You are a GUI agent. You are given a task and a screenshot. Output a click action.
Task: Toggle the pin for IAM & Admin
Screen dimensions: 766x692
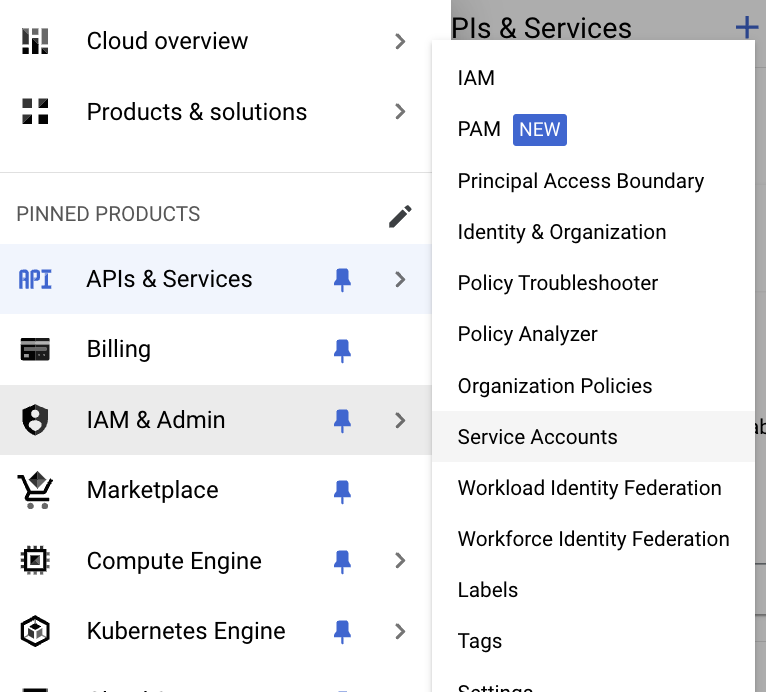342,421
